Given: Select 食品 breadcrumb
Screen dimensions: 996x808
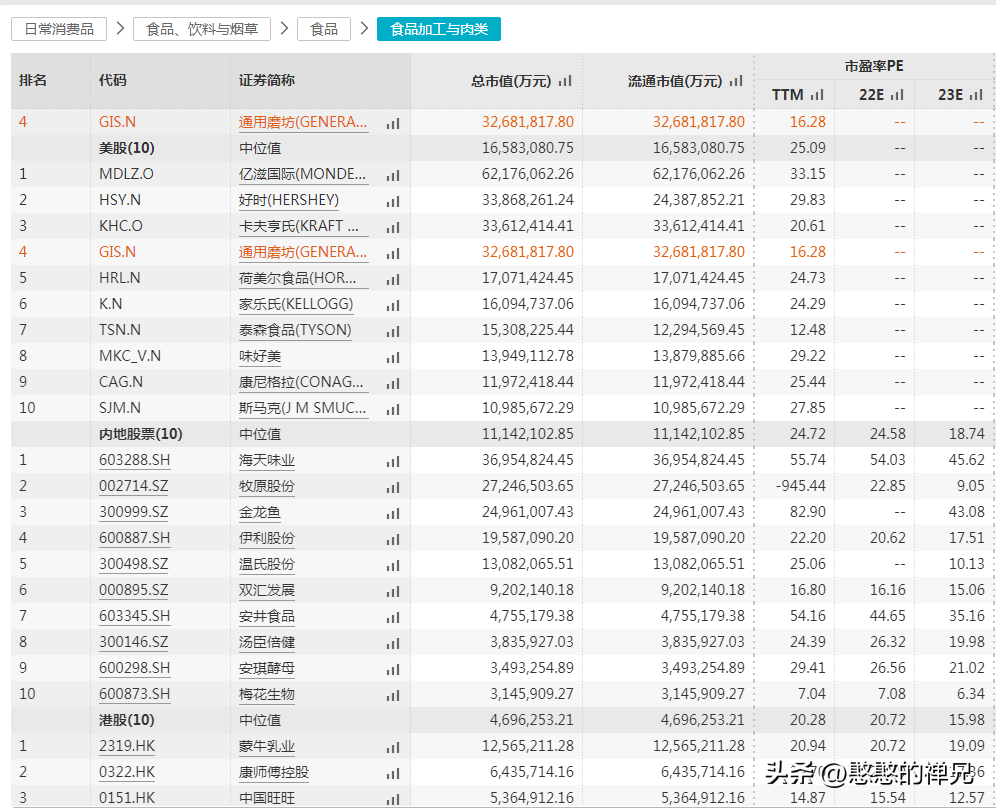Looking at the screenshot, I should click(324, 29).
